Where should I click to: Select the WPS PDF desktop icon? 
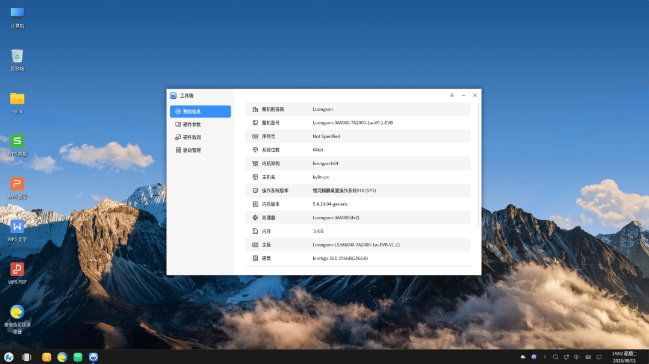17,273
